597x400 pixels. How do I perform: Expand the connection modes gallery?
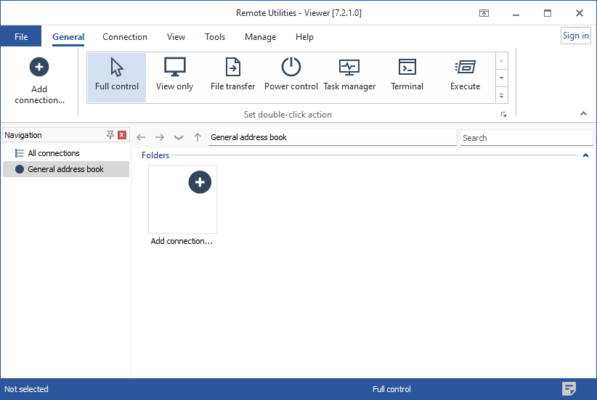[x=501, y=96]
